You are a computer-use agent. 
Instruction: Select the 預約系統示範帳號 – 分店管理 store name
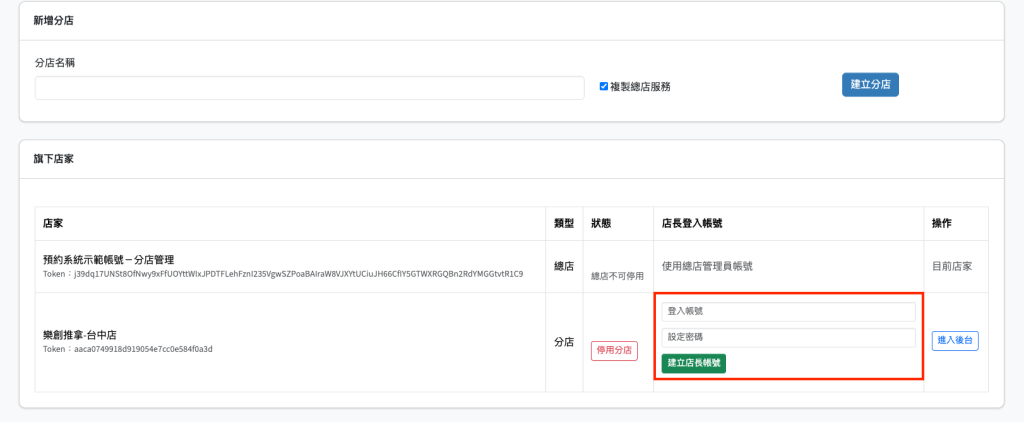click(108, 260)
